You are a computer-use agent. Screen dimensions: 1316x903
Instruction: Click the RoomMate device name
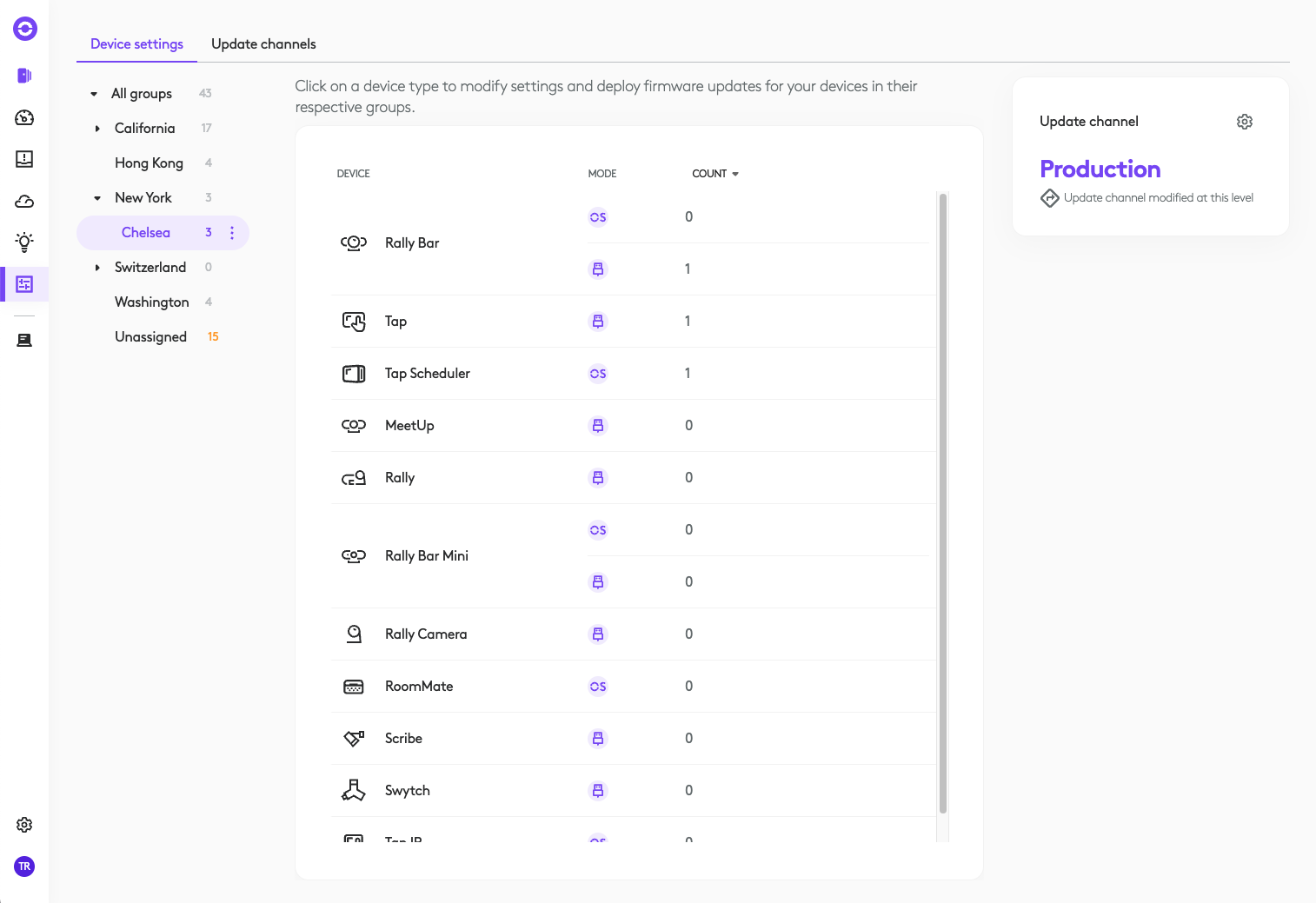[x=419, y=687]
